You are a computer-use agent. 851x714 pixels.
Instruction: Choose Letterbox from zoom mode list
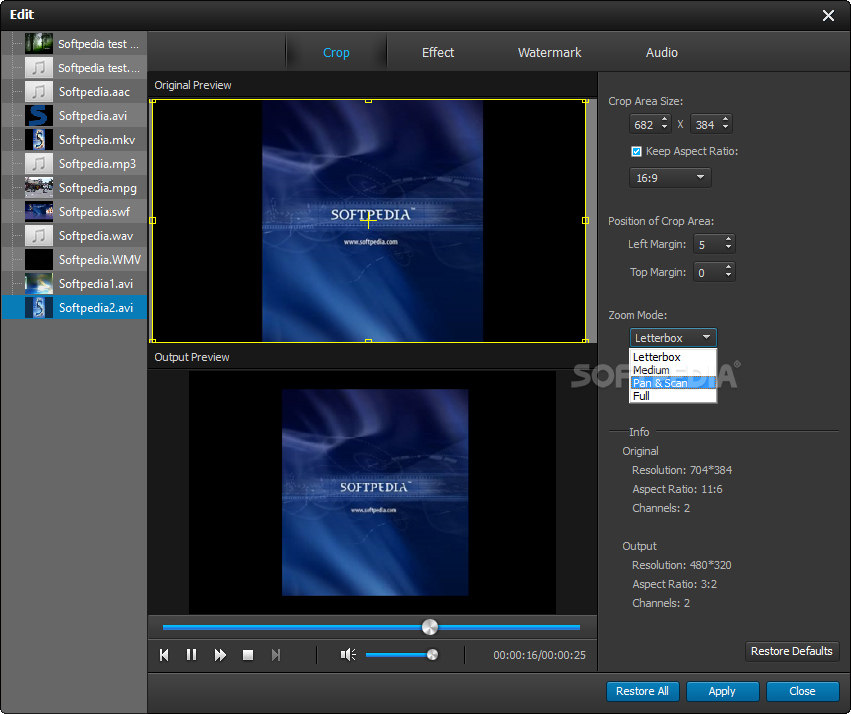pyautogui.click(x=673, y=357)
